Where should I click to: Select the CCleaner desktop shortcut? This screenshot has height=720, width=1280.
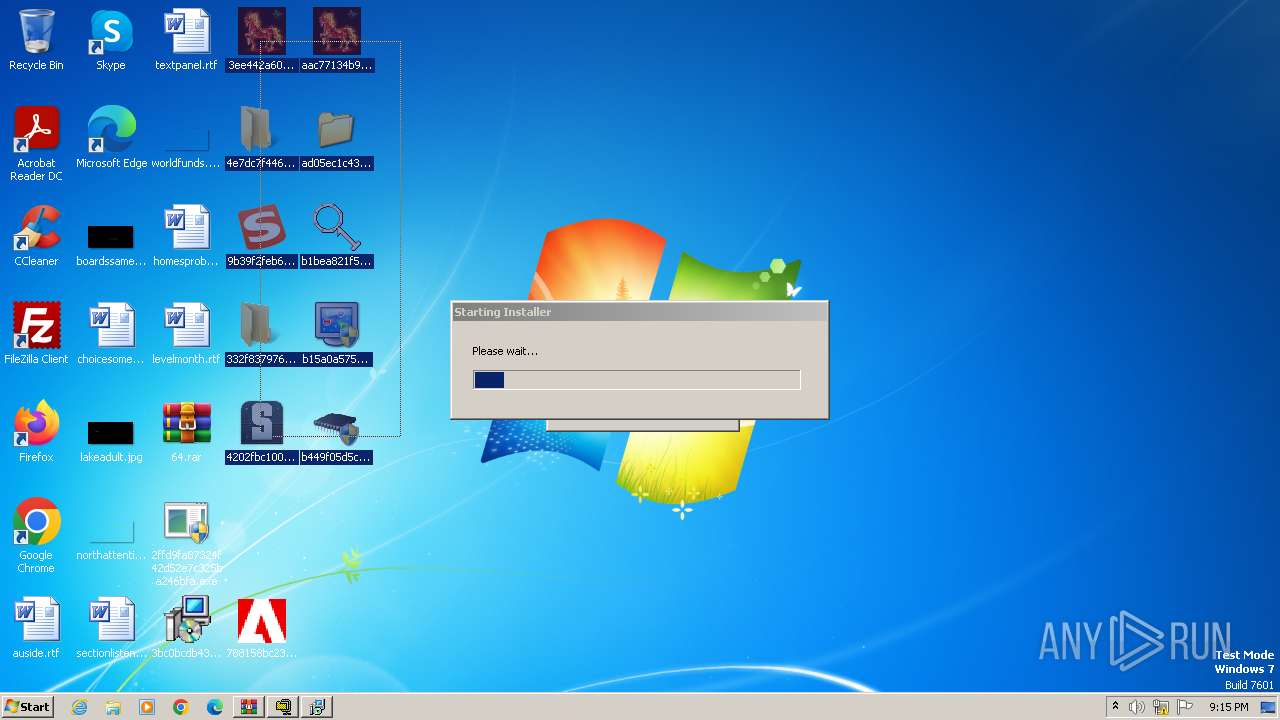click(36, 236)
